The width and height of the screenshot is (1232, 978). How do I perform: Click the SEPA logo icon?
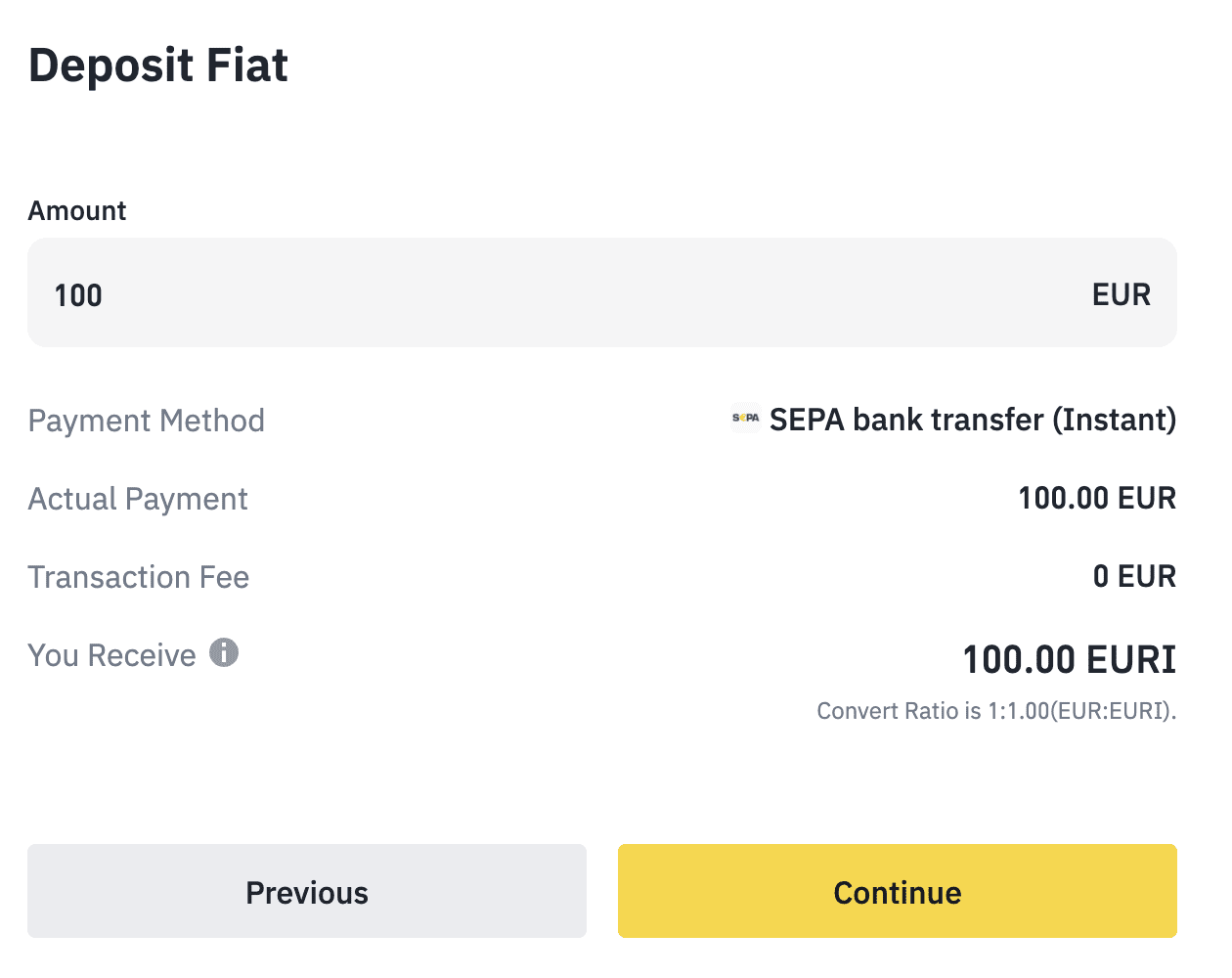[745, 419]
